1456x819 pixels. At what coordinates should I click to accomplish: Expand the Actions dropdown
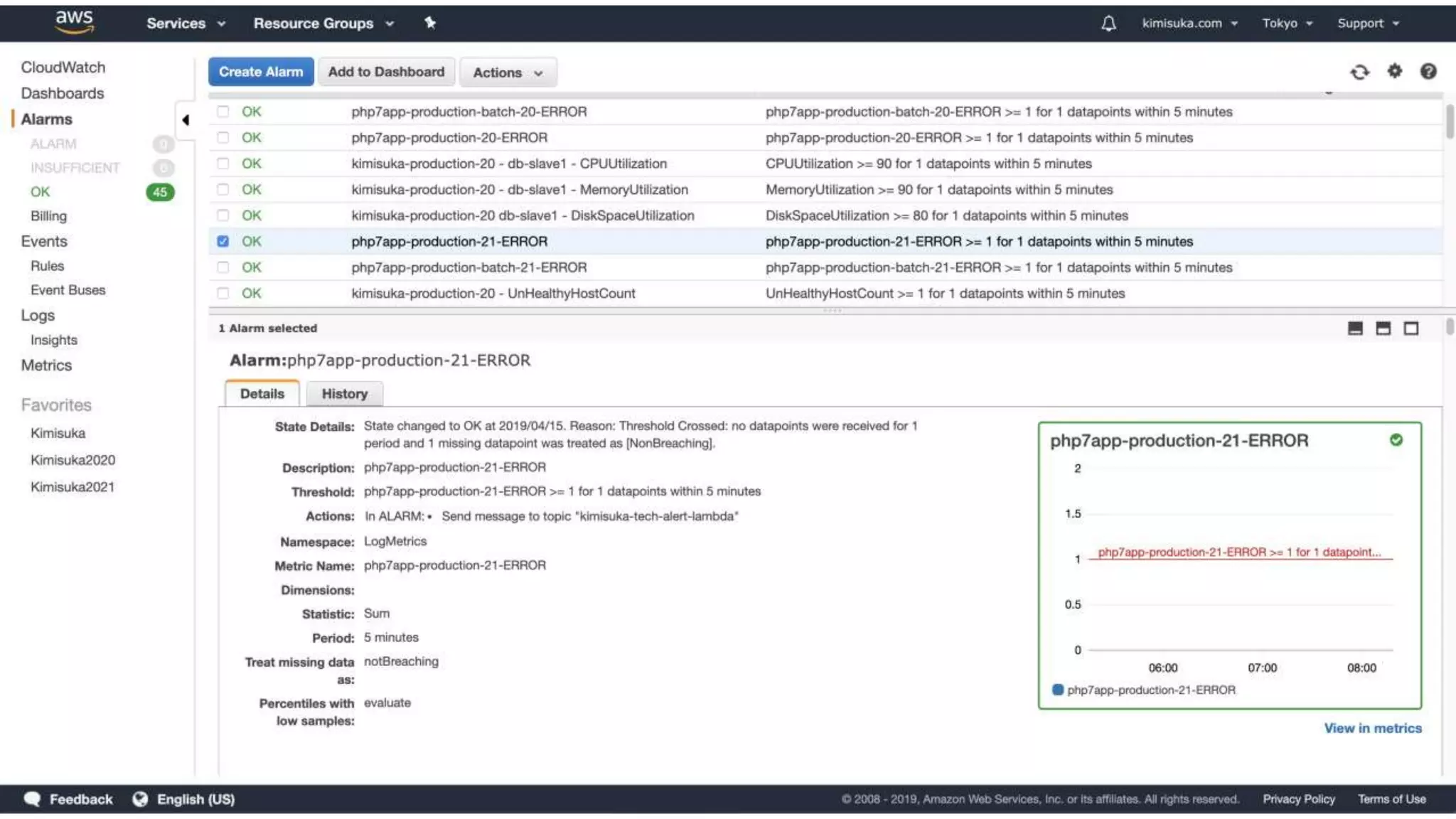point(508,73)
